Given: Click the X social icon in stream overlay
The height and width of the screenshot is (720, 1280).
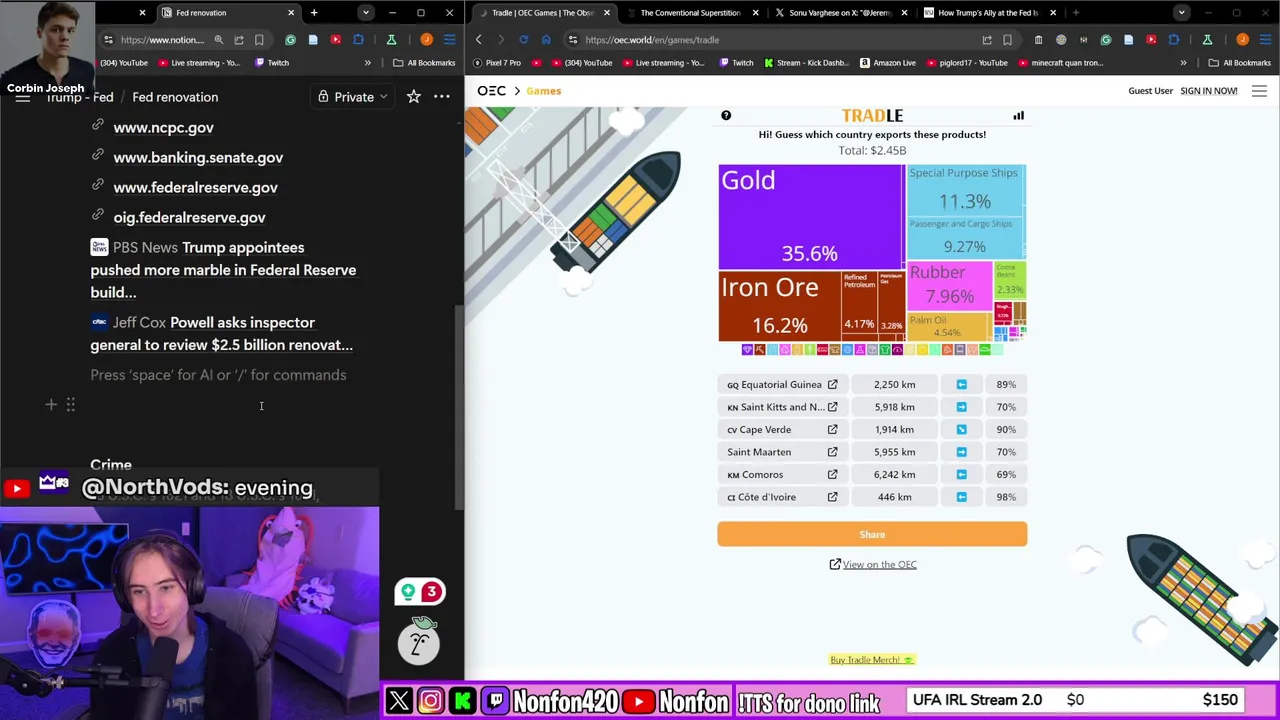Looking at the screenshot, I should 399,701.
